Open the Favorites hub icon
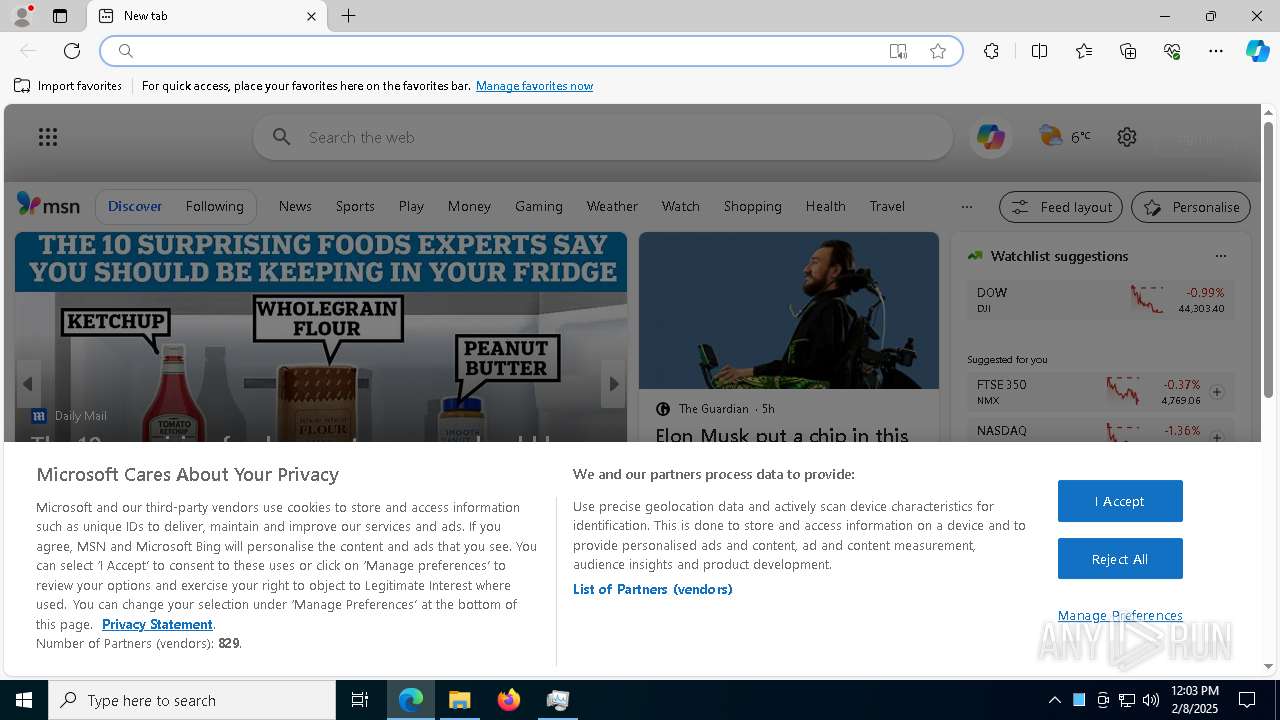 click(1084, 51)
